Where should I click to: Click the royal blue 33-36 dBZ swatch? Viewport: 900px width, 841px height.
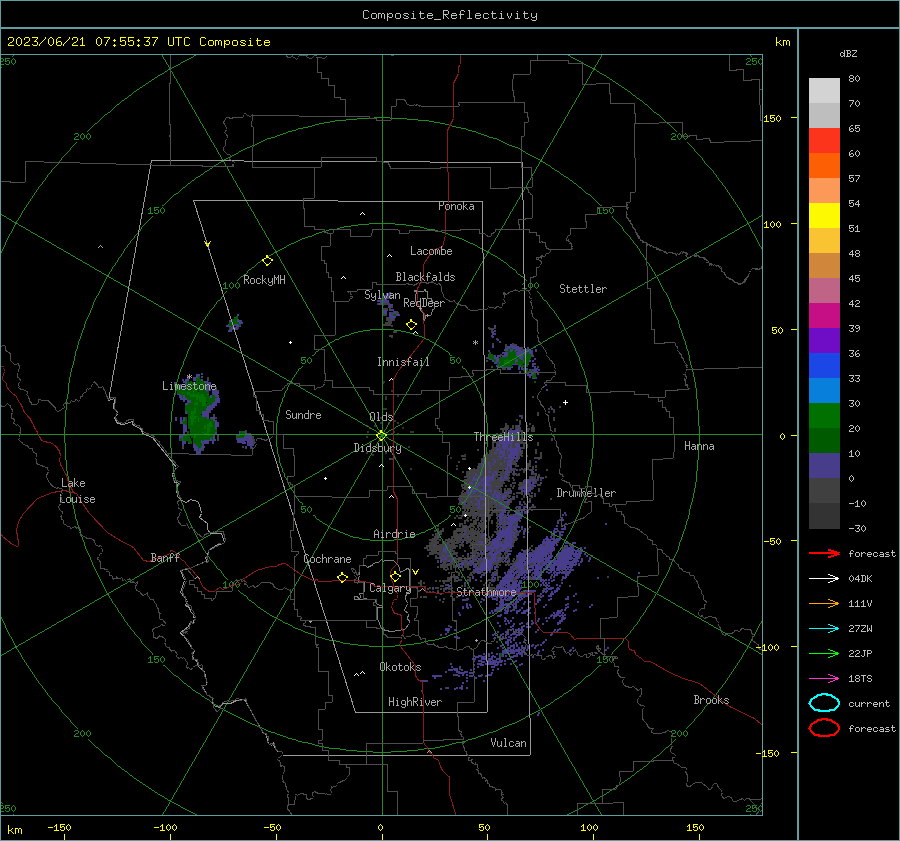(824, 366)
